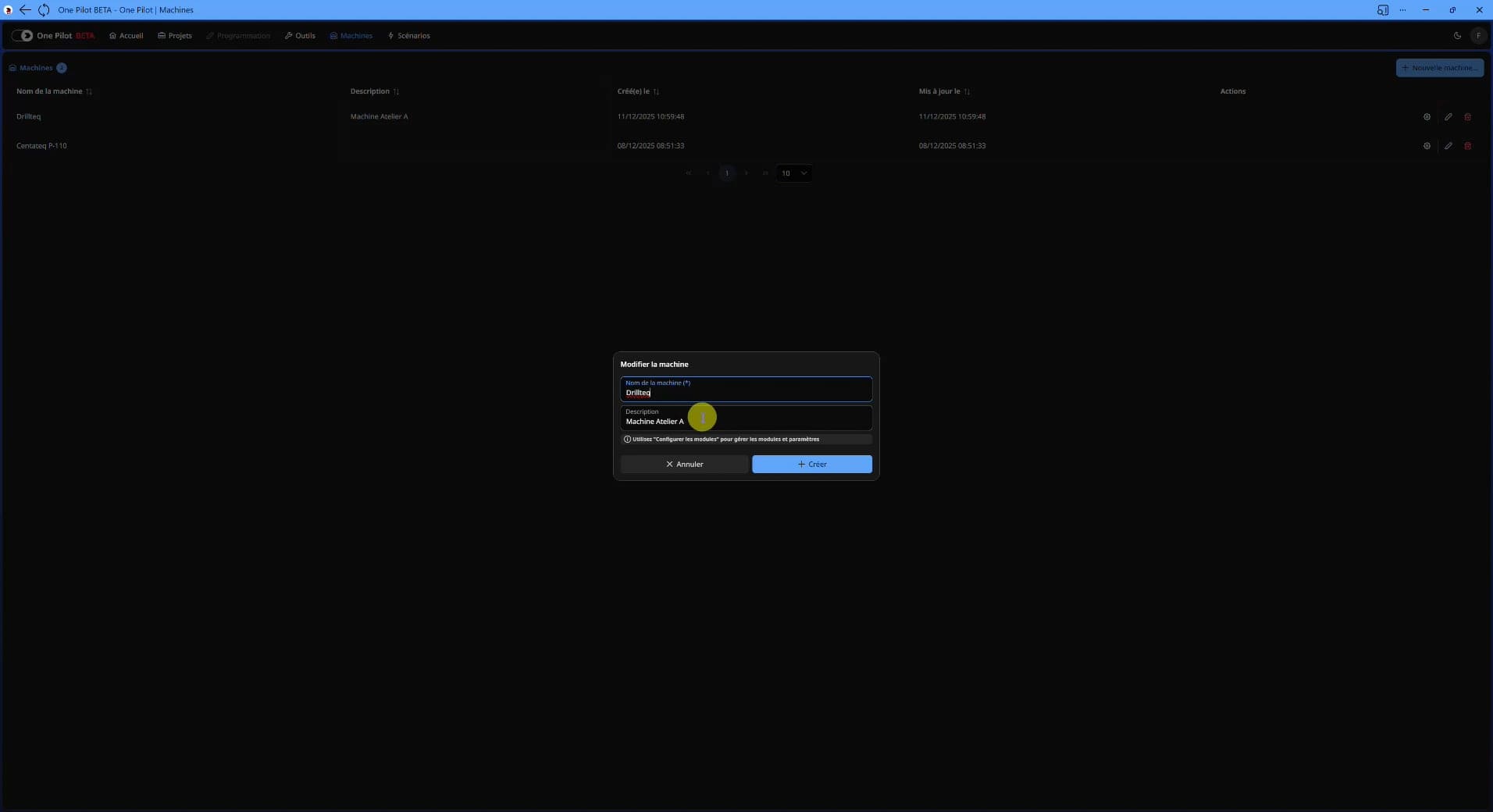Image resolution: width=1493 pixels, height=812 pixels.
Task: Click the cast/sidebar icon in title bar
Action: [x=1382, y=10]
